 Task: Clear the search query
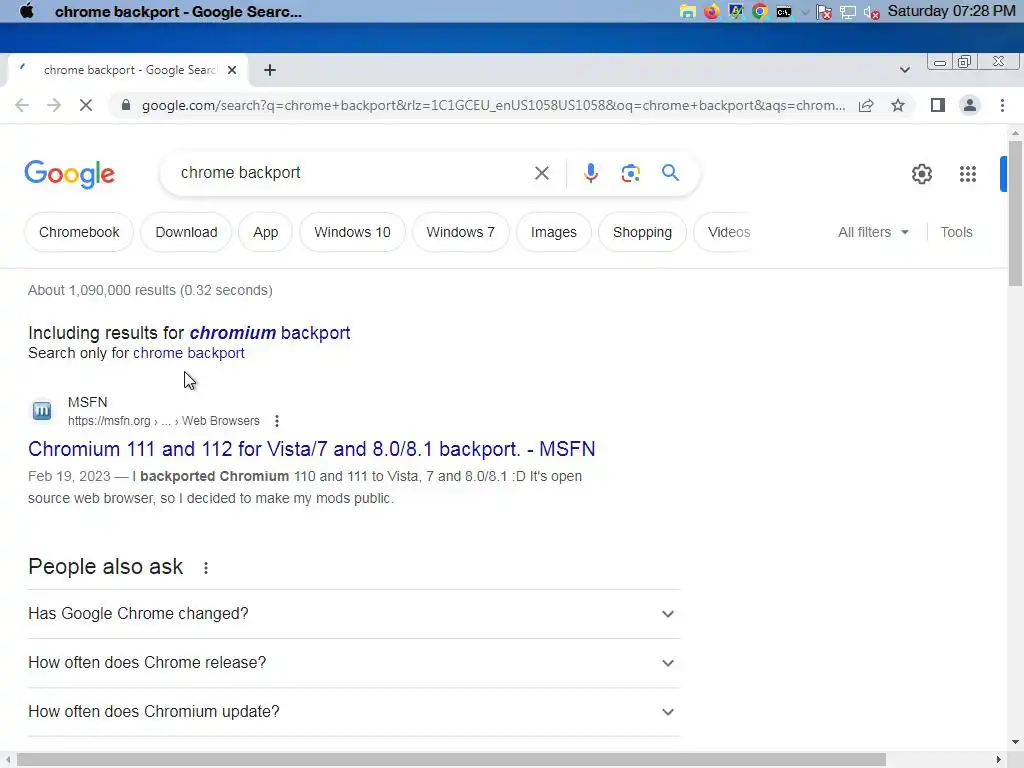(x=541, y=173)
